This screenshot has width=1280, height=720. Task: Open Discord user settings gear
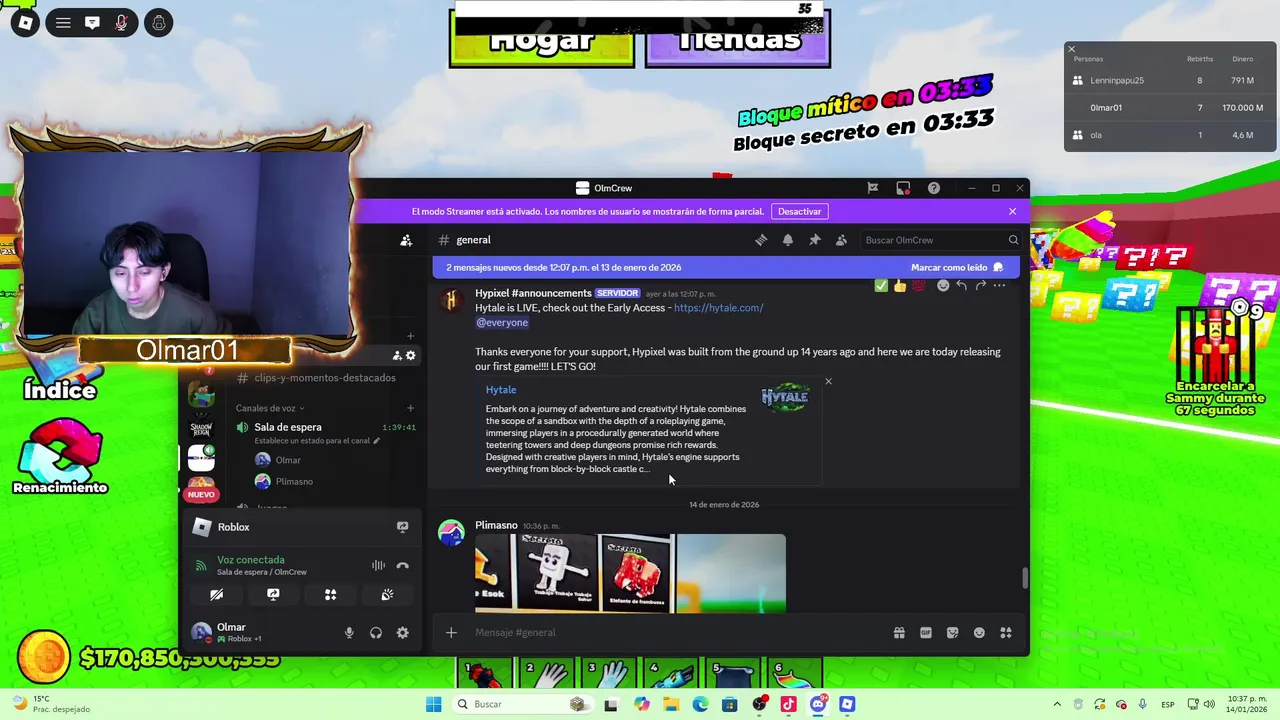pos(402,632)
